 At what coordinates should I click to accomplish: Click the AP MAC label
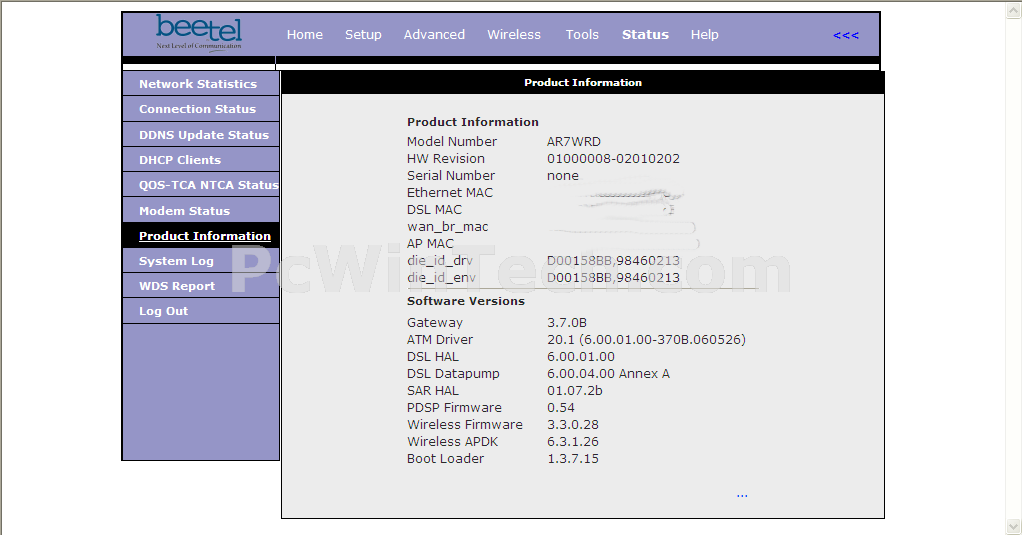pos(430,244)
